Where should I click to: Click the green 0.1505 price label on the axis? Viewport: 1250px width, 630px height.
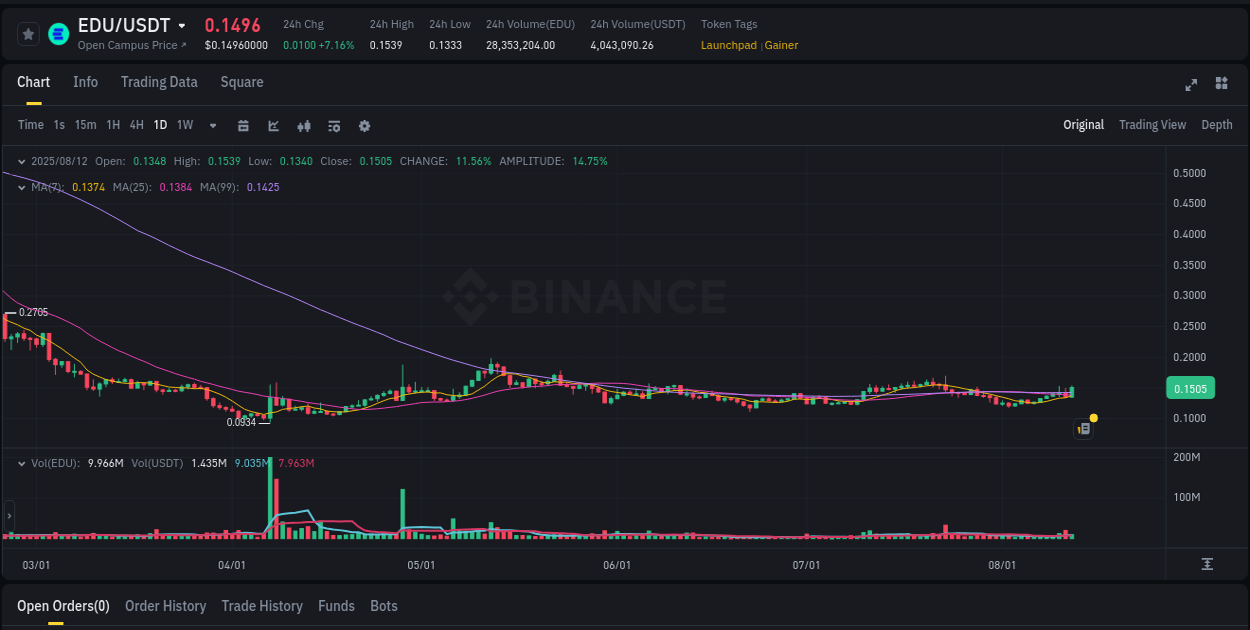coord(1190,388)
